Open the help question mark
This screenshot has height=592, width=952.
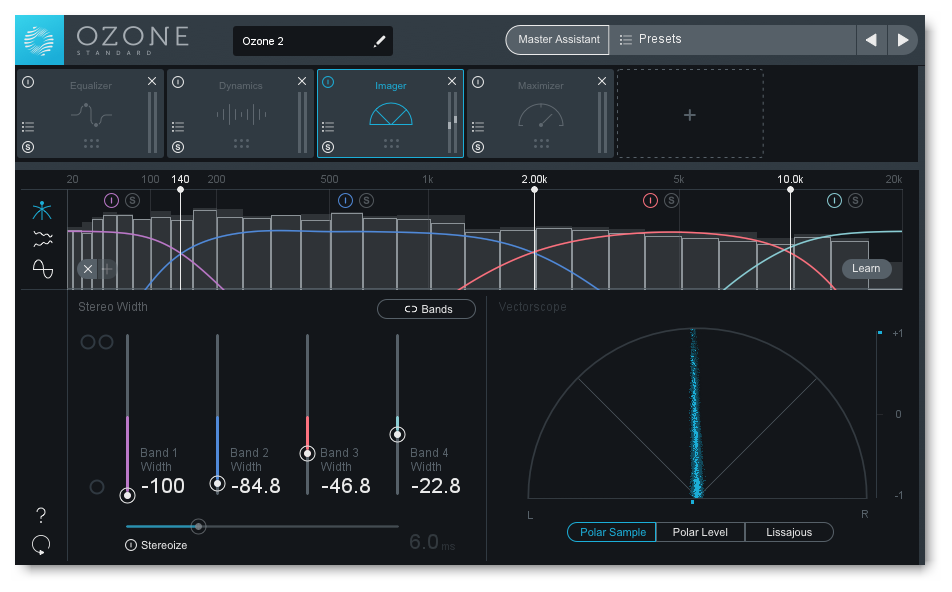click(41, 515)
